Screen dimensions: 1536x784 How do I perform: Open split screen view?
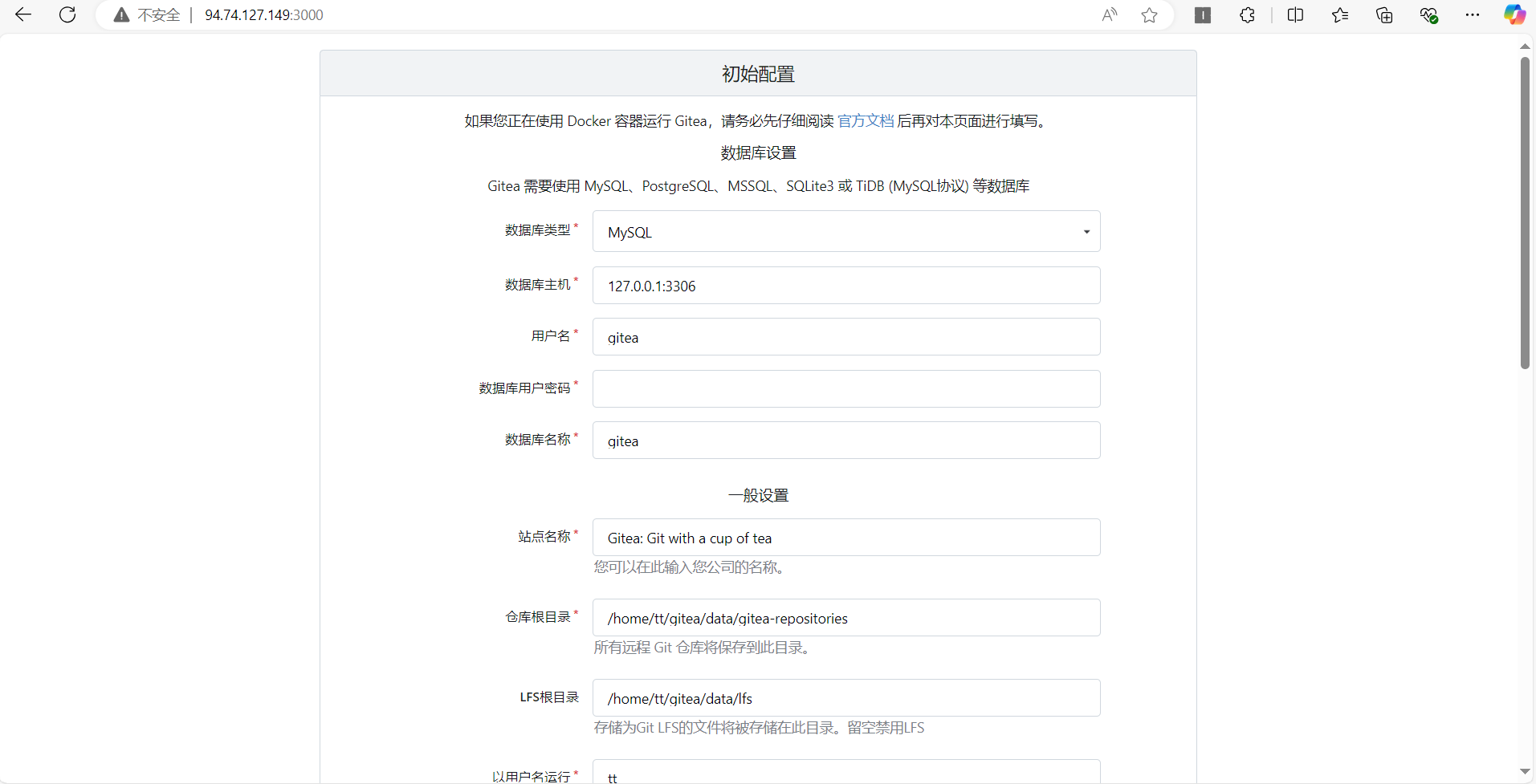point(1295,14)
